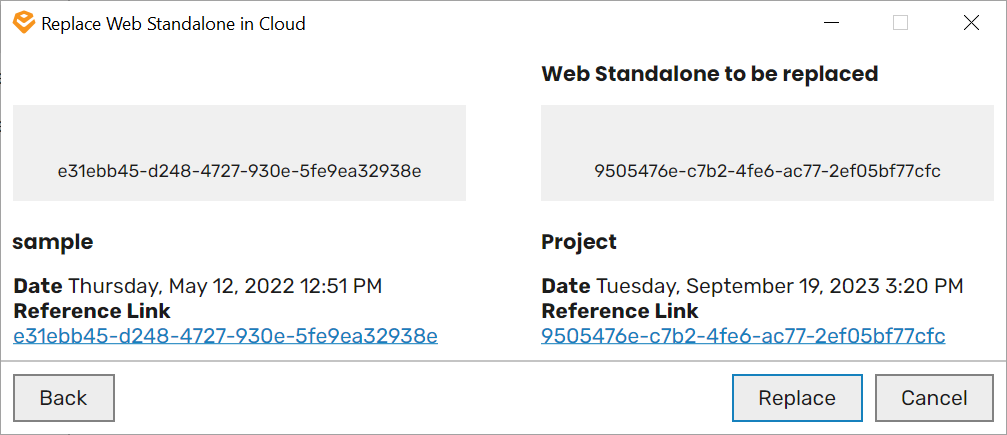Viewport: 1007px width, 435px height.
Task: Click the disabled maximize window button
Action: tap(900, 23)
